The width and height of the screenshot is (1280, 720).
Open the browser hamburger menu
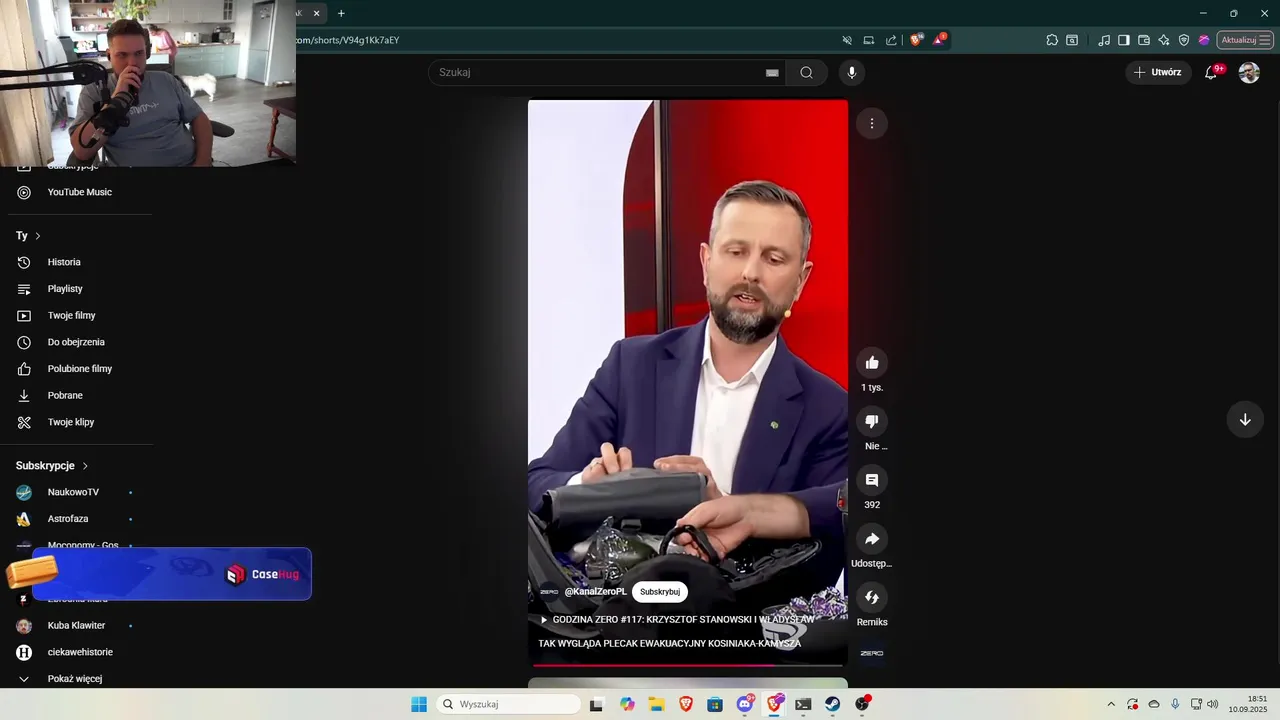pyautogui.click(x=1265, y=40)
